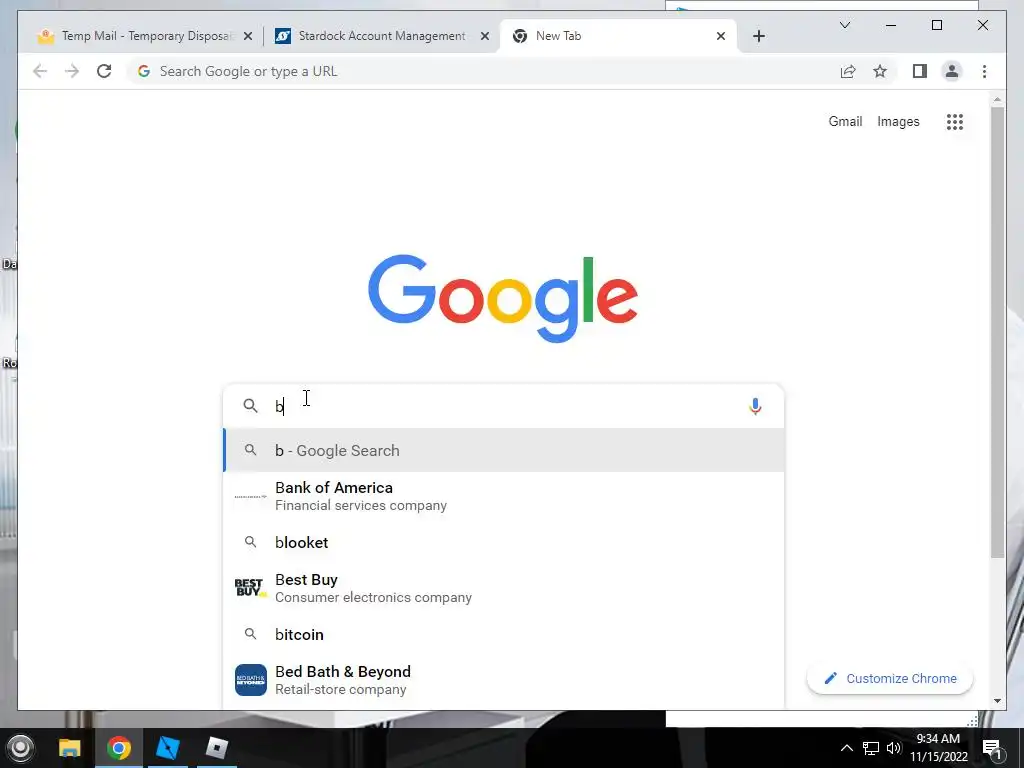Viewport: 1024px width, 768px height.
Task: Open the blue app taskbar icon
Action: click(x=167, y=748)
